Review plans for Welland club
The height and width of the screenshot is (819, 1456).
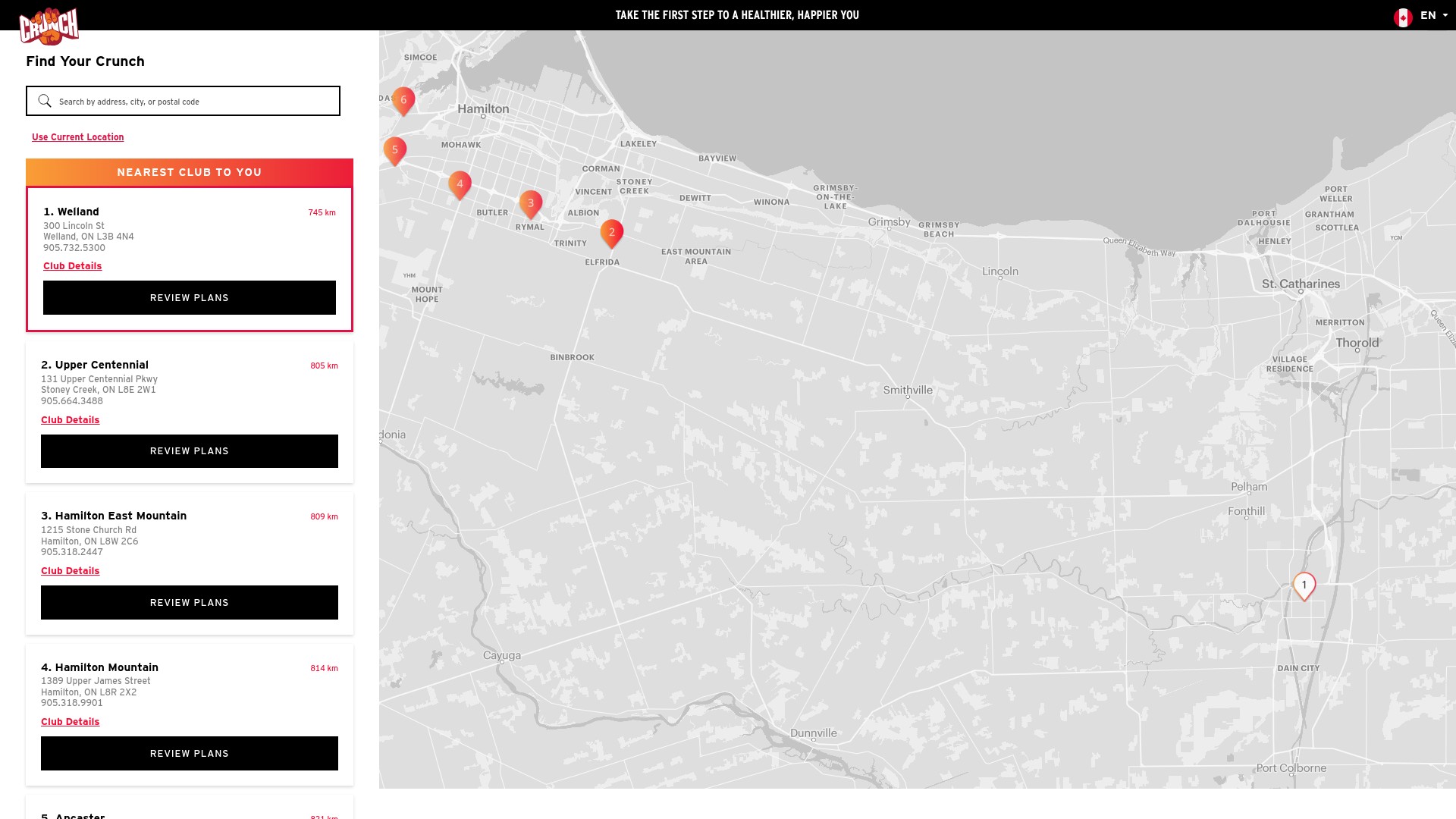click(x=190, y=298)
